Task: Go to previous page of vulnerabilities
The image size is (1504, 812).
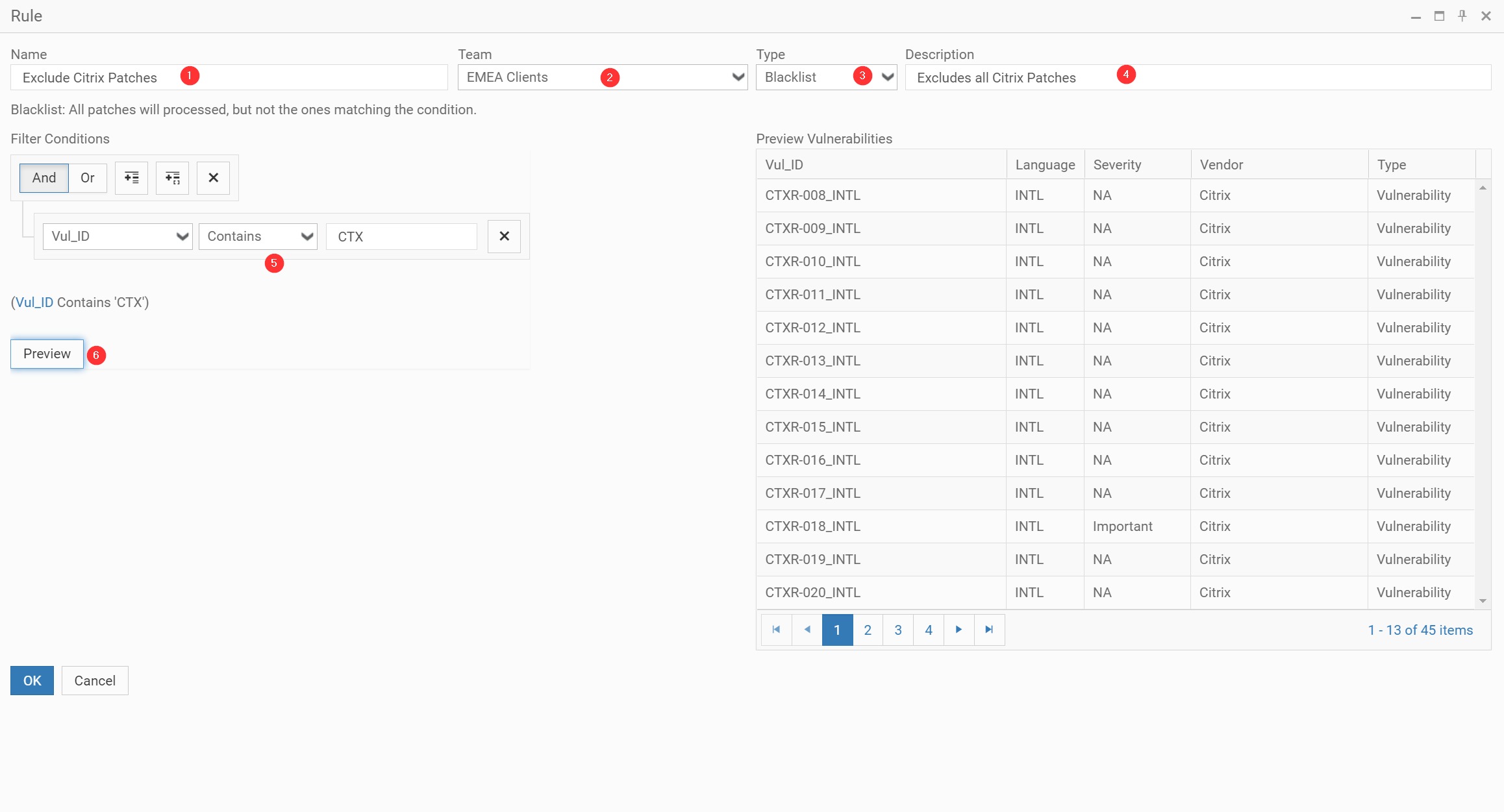Action: click(x=807, y=630)
